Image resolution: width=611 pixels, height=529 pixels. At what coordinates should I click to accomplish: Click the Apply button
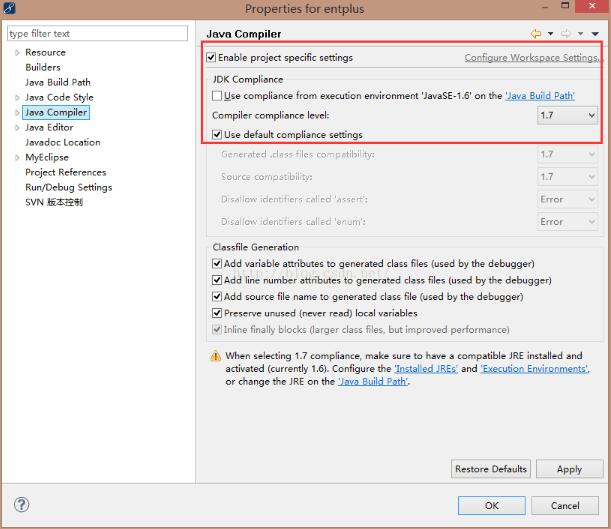point(569,469)
